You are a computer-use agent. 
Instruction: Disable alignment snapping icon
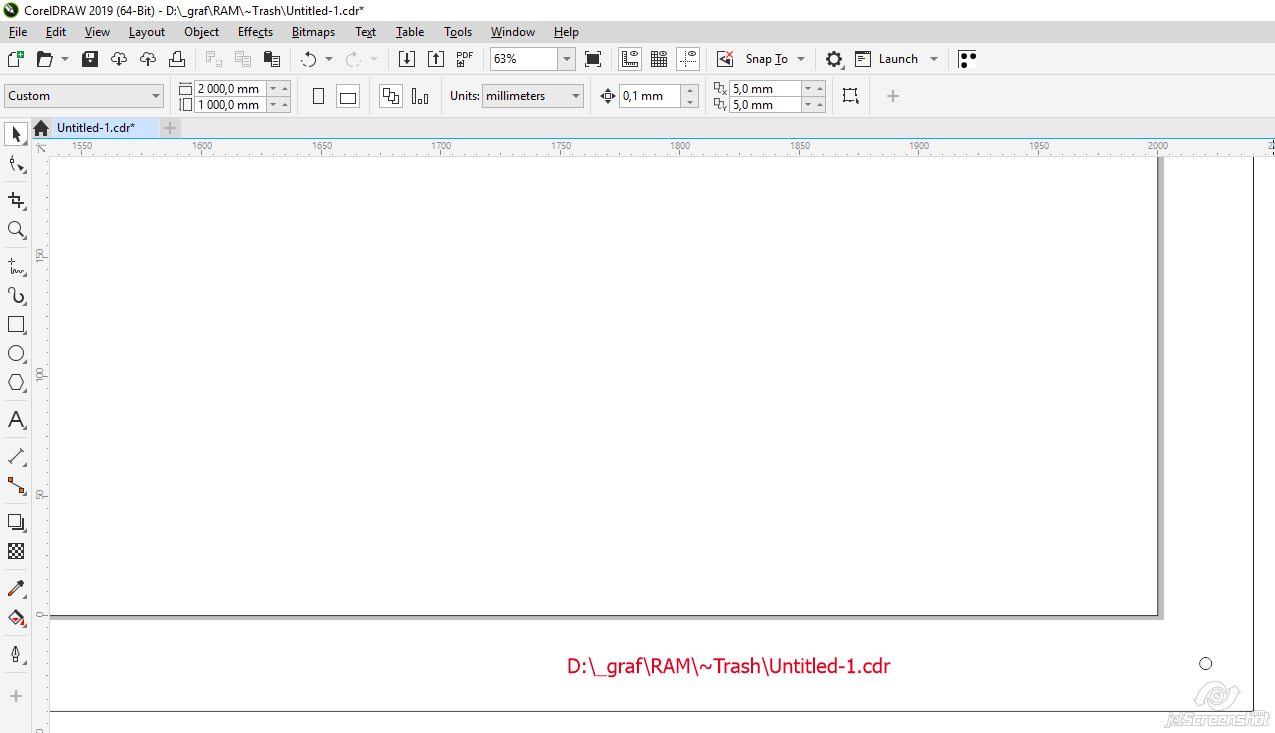tap(726, 59)
